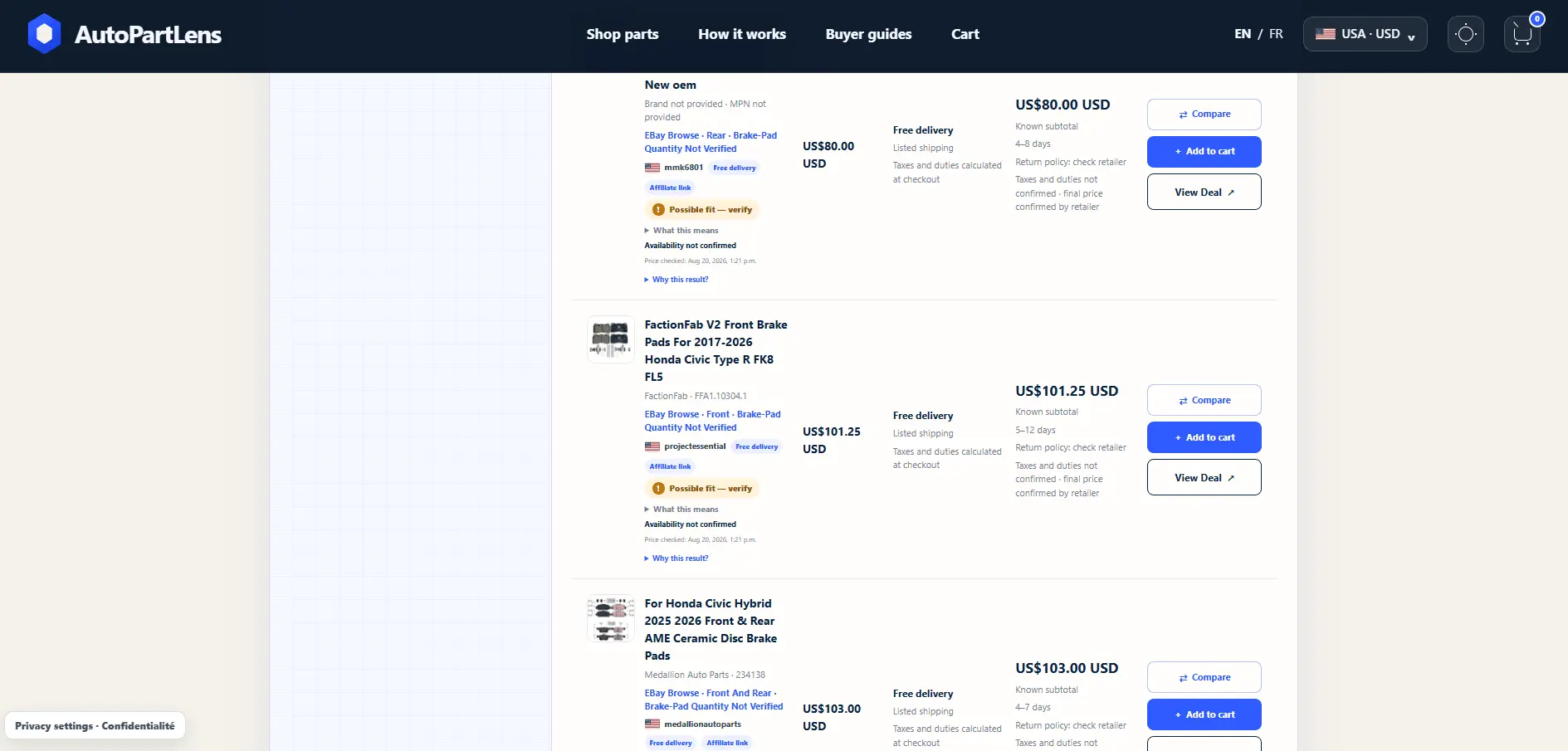Click seller name mmk6801
This screenshot has width=1568, height=751.
(x=683, y=168)
